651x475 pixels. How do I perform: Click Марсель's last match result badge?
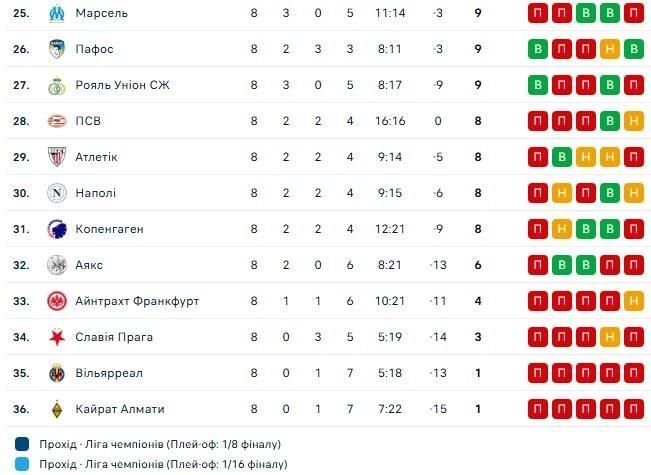632,13
